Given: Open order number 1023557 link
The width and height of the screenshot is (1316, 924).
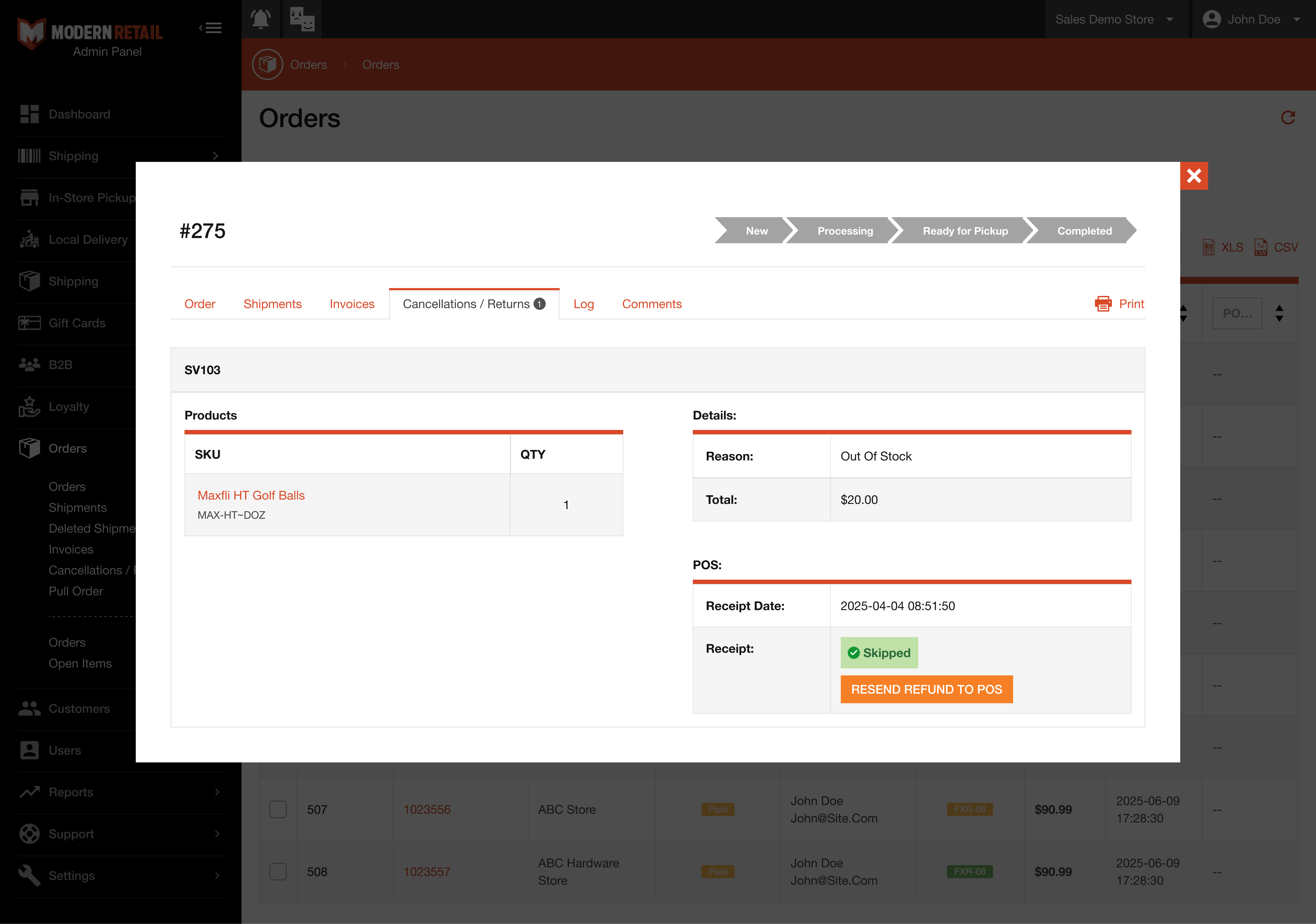Looking at the screenshot, I should [427, 872].
